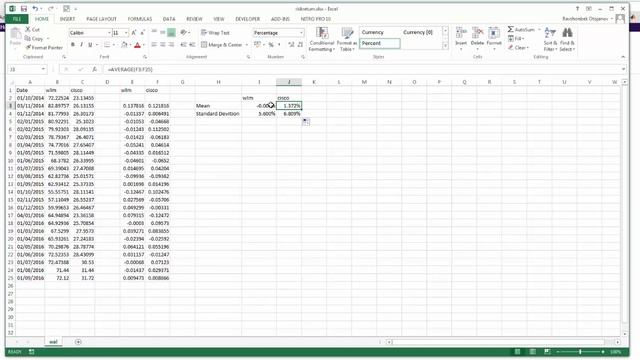Decrease the font size
This screenshot has height=360, width=640.
(142, 33)
